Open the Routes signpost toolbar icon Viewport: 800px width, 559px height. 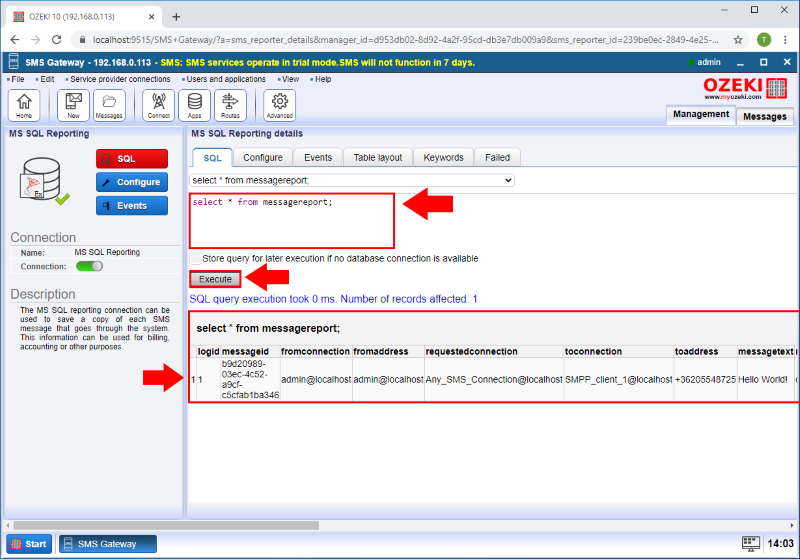point(230,106)
